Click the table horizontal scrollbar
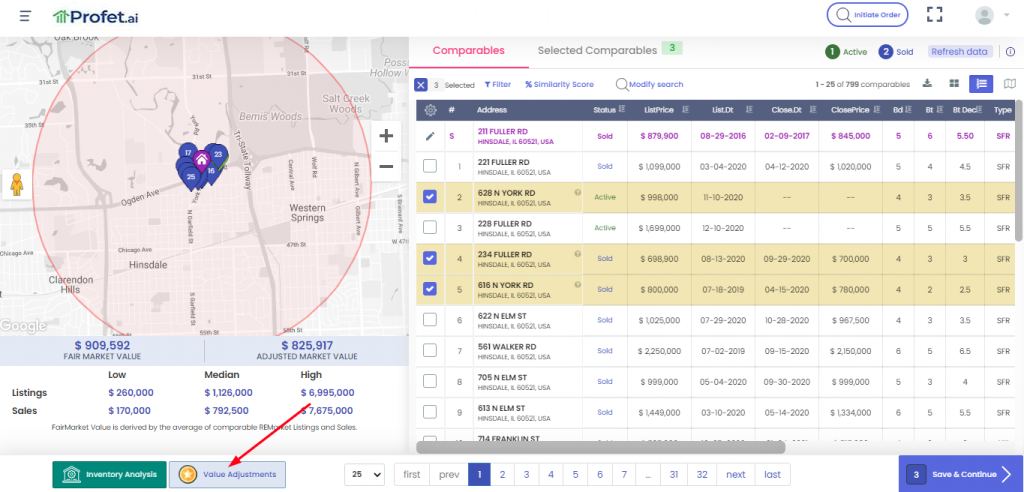Viewport: 1024px width, 492px height. [600, 448]
